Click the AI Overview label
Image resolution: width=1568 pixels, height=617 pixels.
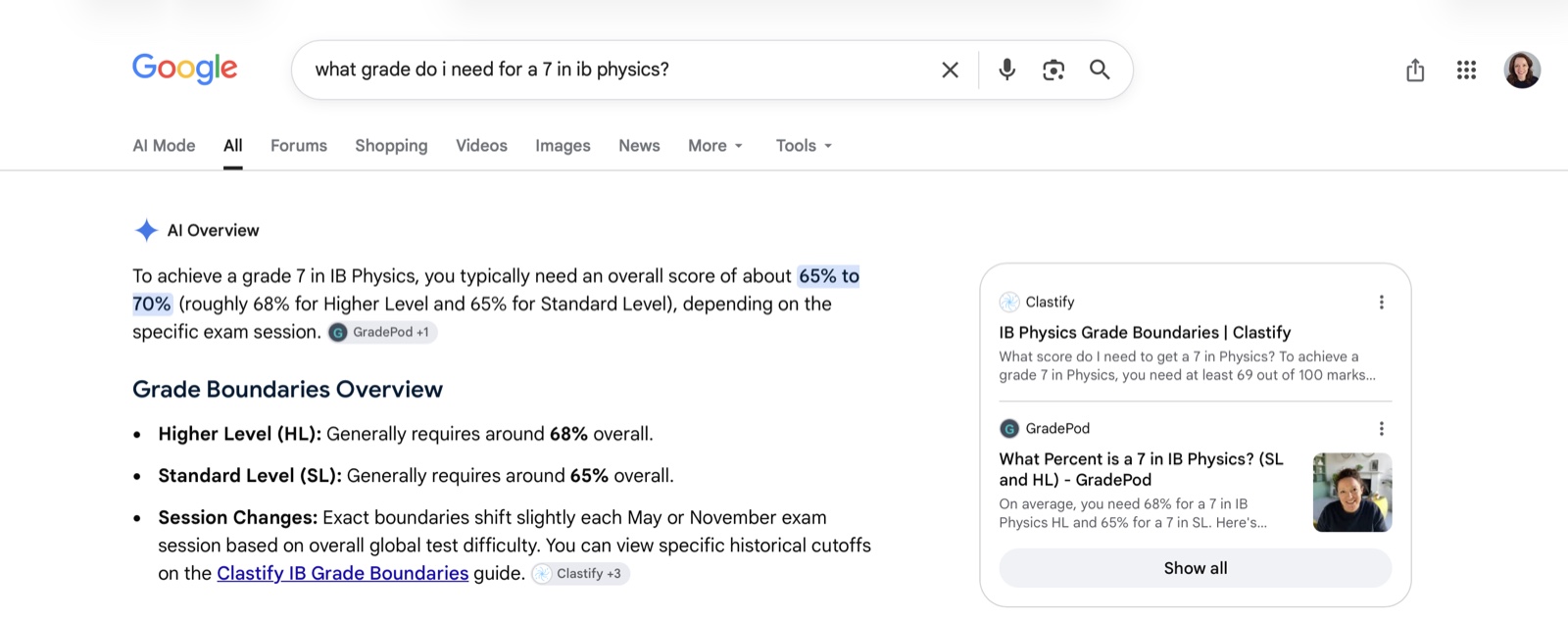tap(213, 230)
